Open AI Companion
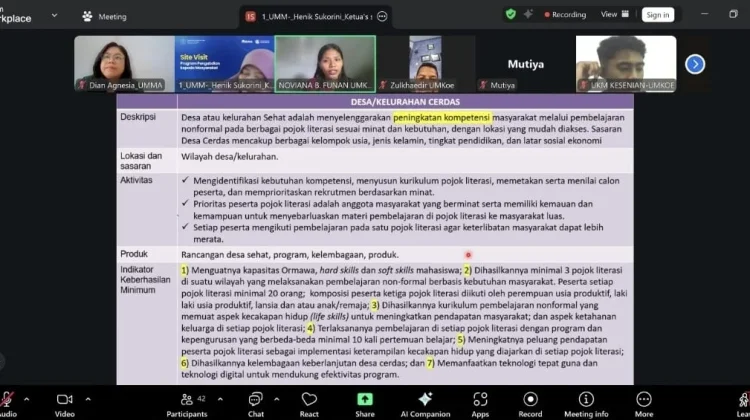Image resolution: width=750 pixels, height=420 pixels. (x=425, y=404)
